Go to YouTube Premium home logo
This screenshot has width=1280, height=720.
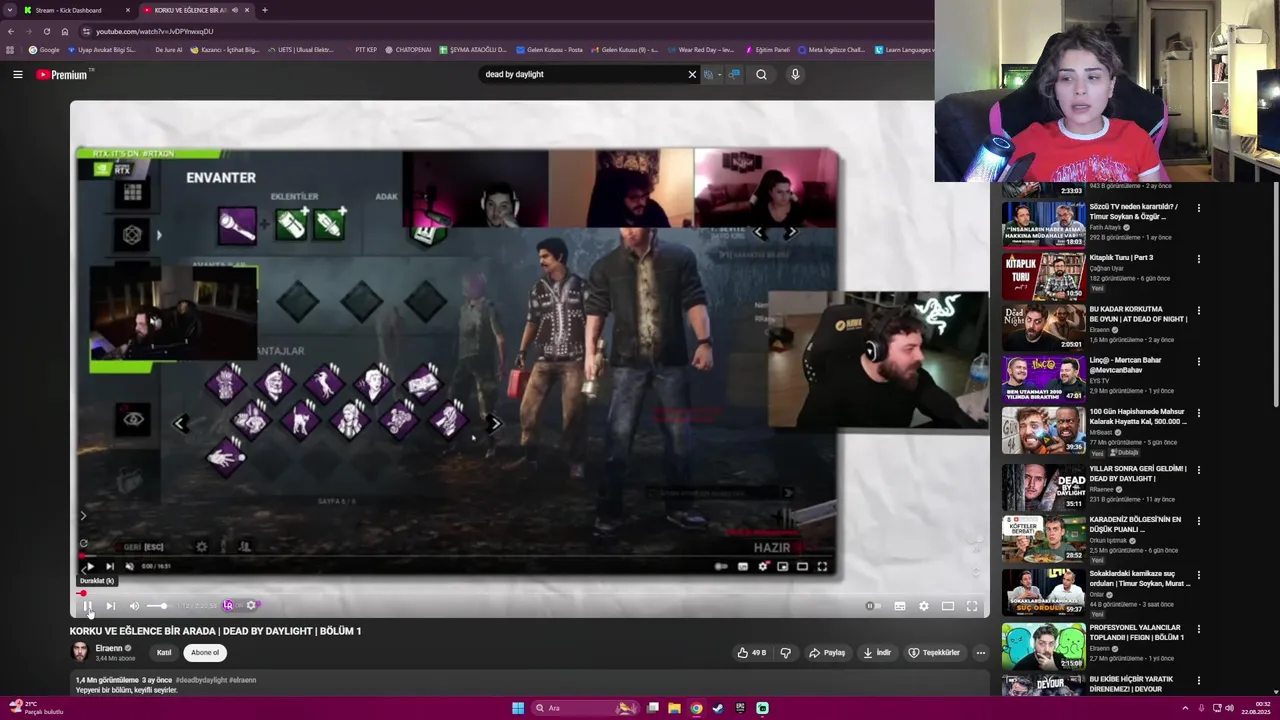coord(64,74)
